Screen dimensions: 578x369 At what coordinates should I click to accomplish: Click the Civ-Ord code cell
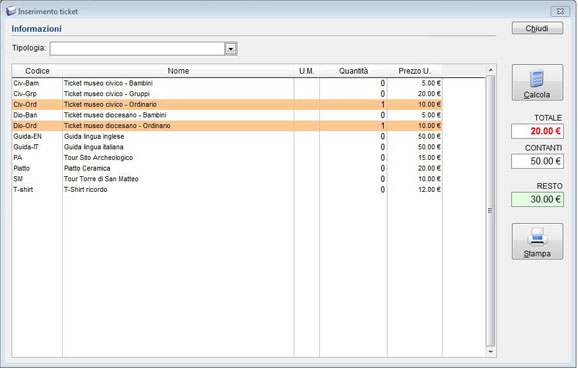point(37,105)
